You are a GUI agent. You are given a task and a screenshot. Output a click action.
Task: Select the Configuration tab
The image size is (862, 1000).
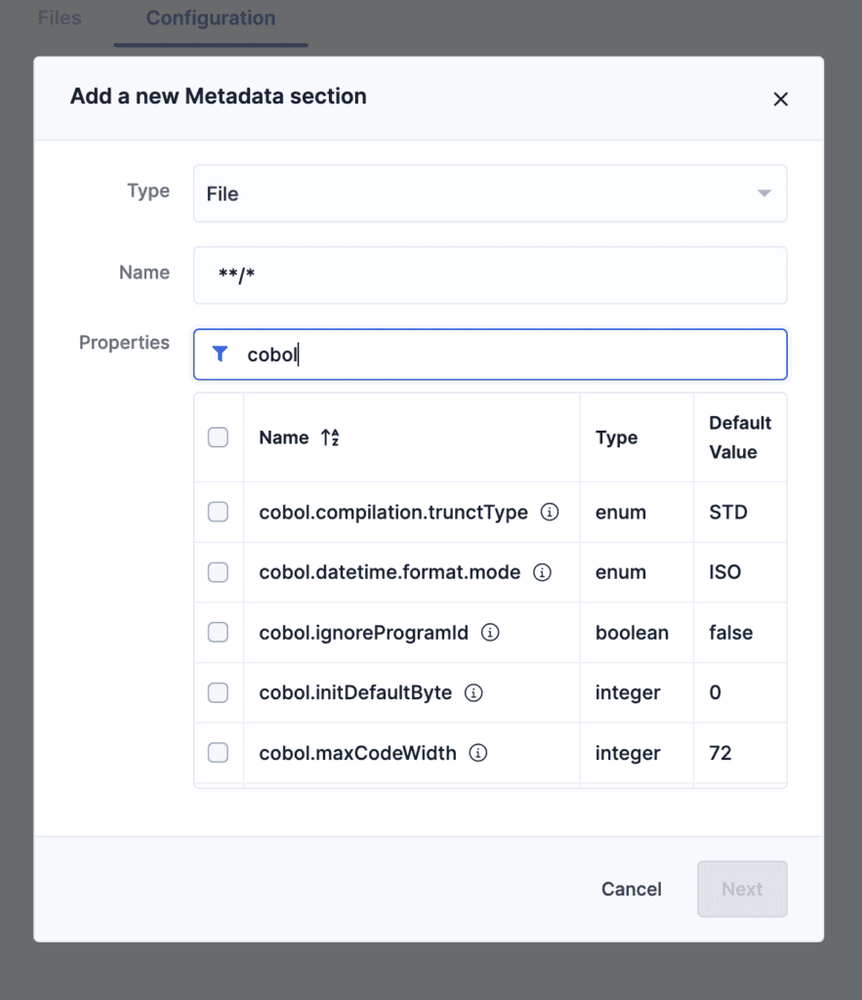pos(210,17)
